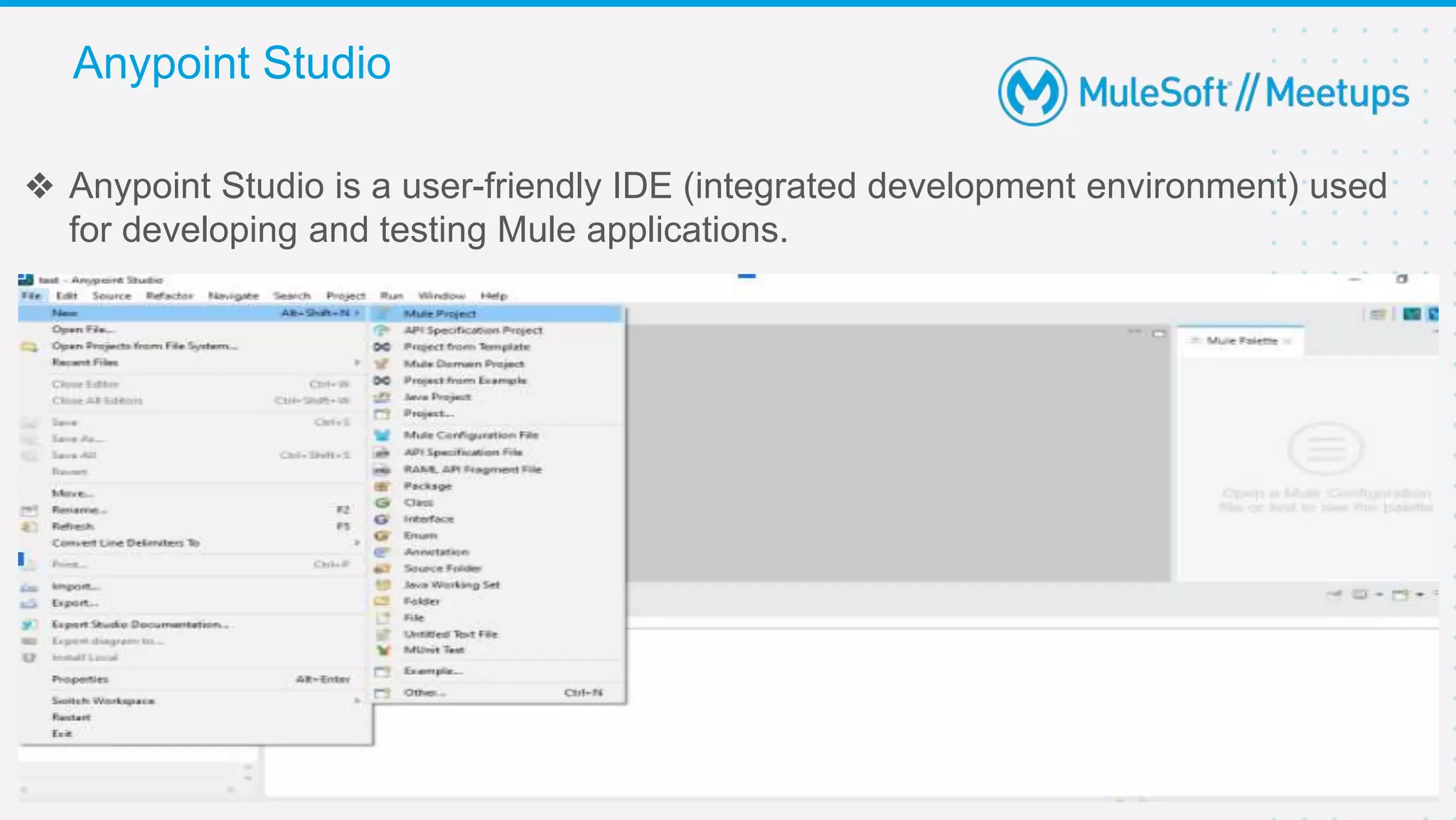Create a Mule Configuration File
The width and height of the screenshot is (1456, 820).
(496, 435)
